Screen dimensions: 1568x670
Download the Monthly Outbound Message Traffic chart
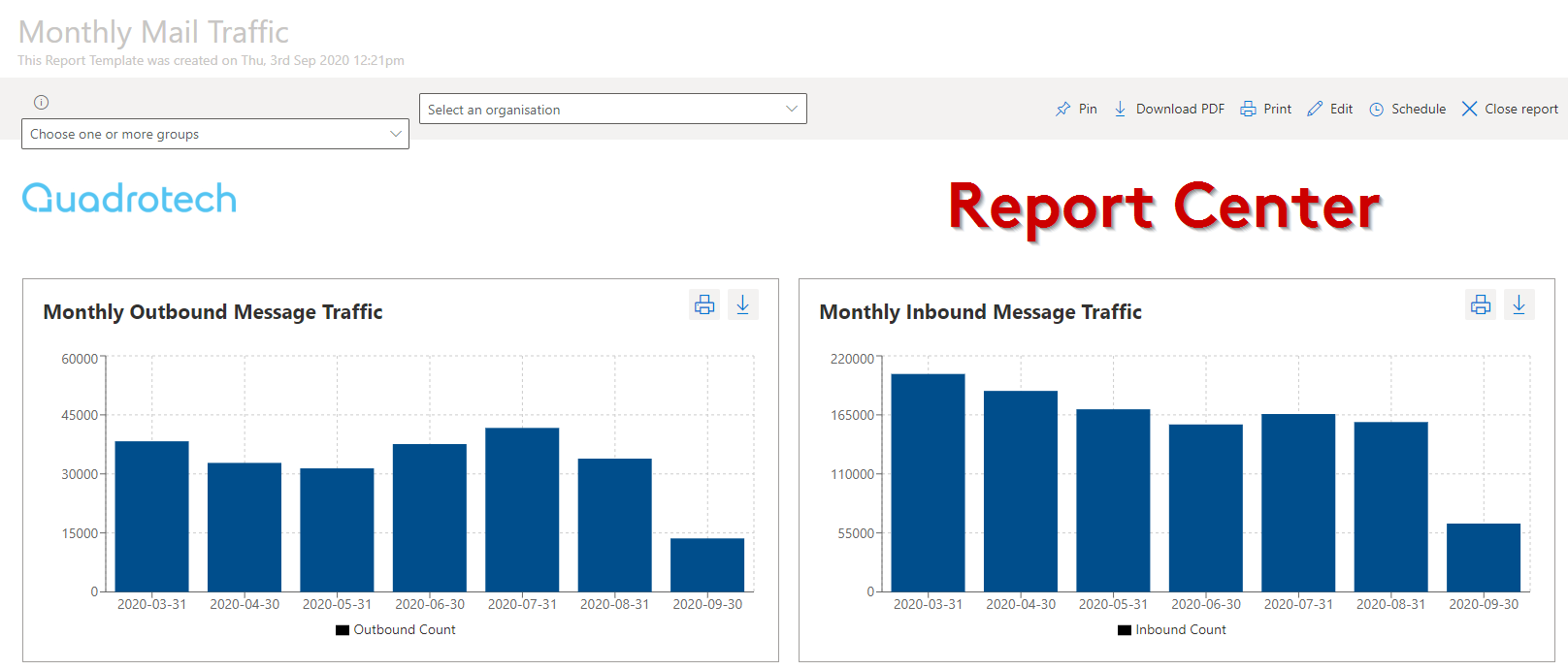pyautogui.click(x=742, y=304)
